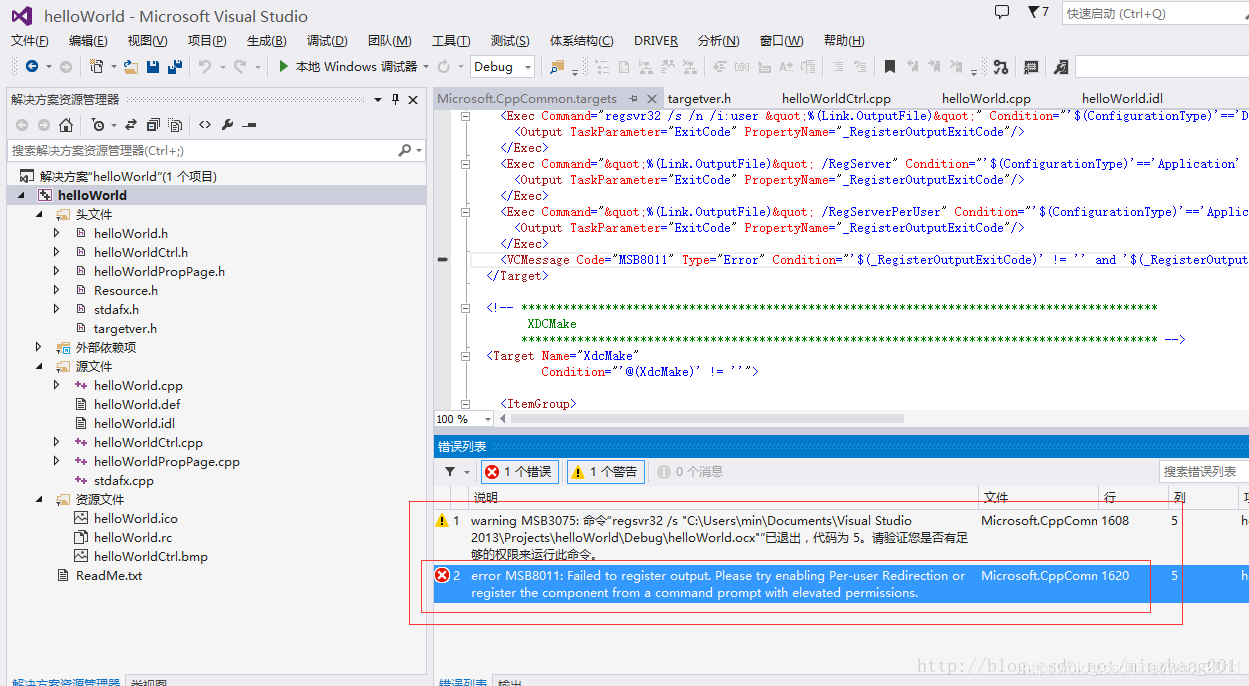Select helloWorld.ico resource file
The height and width of the screenshot is (686, 1249).
pyautogui.click(x=136, y=518)
